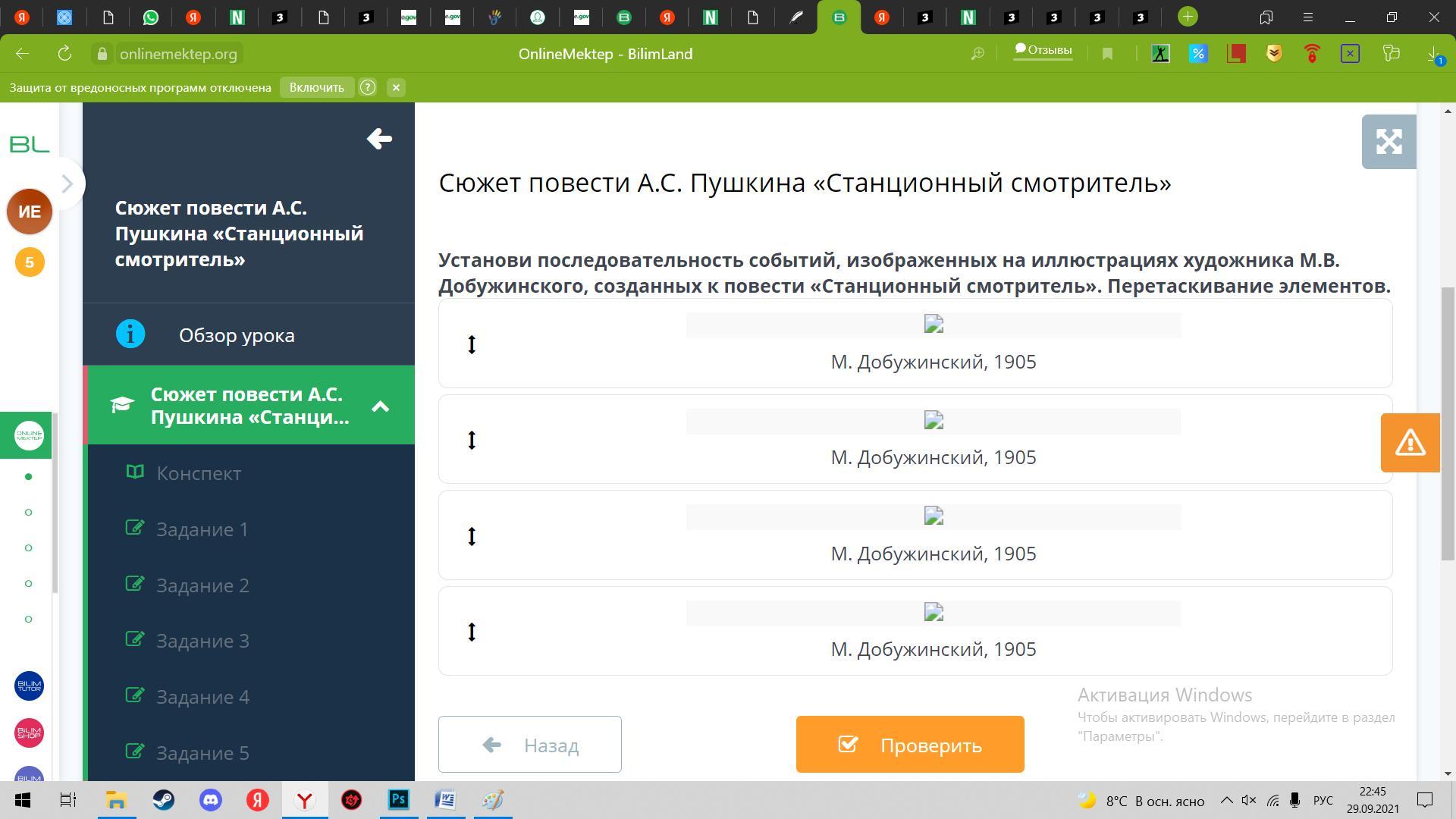Screen dimensions: 1456x819
Task: Click the first illustration's drag handle arrows
Action: 472,344
